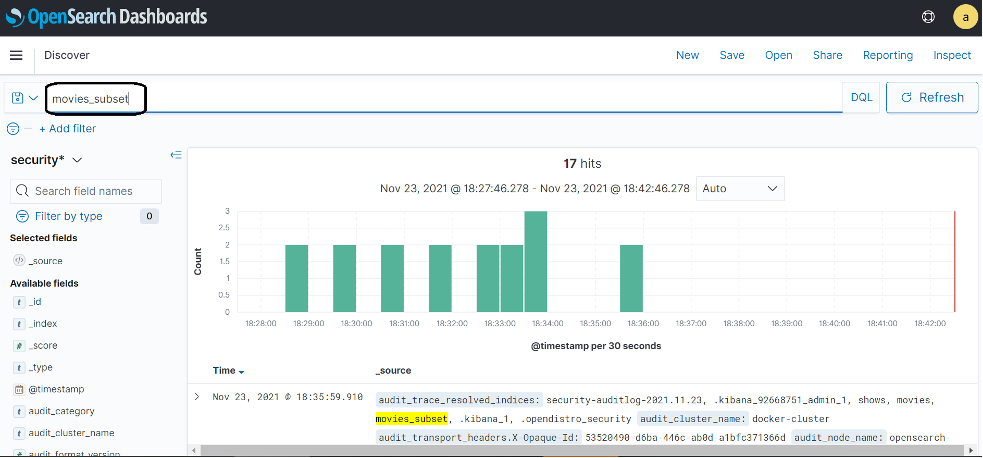This screenshot has width=983, height=458.
Task: Click the histogram bar at 18:32:00
Action: pyautogui.click(x=440, y=278)
